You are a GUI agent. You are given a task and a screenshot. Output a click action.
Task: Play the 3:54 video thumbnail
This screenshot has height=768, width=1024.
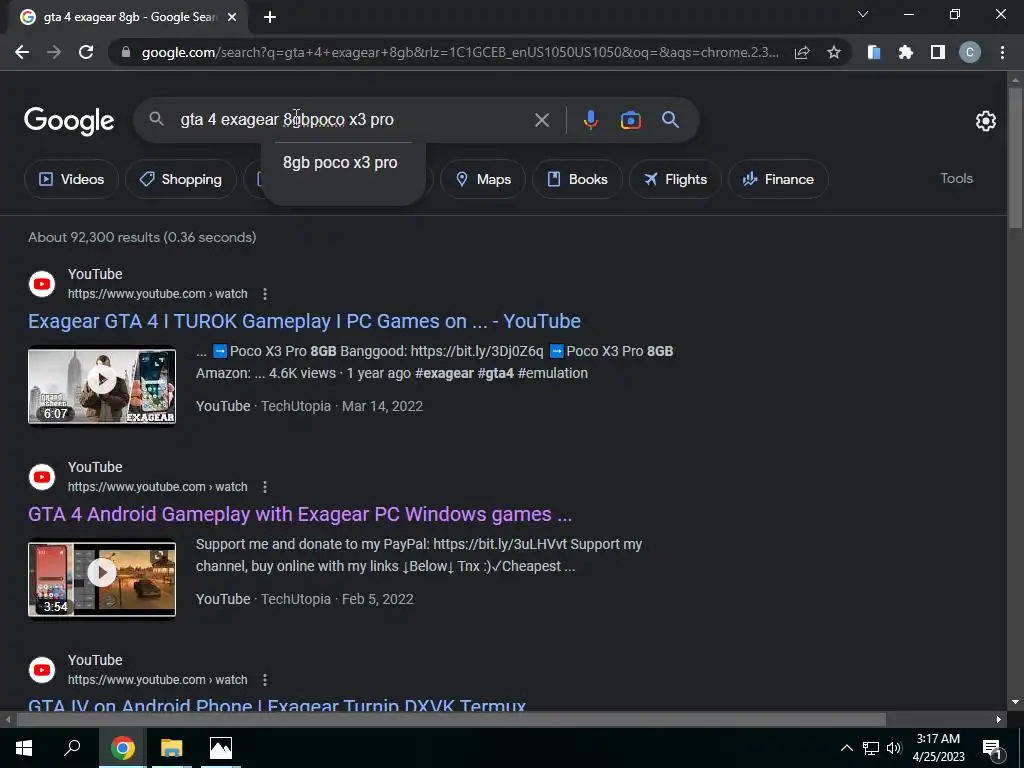click(102, 579)
